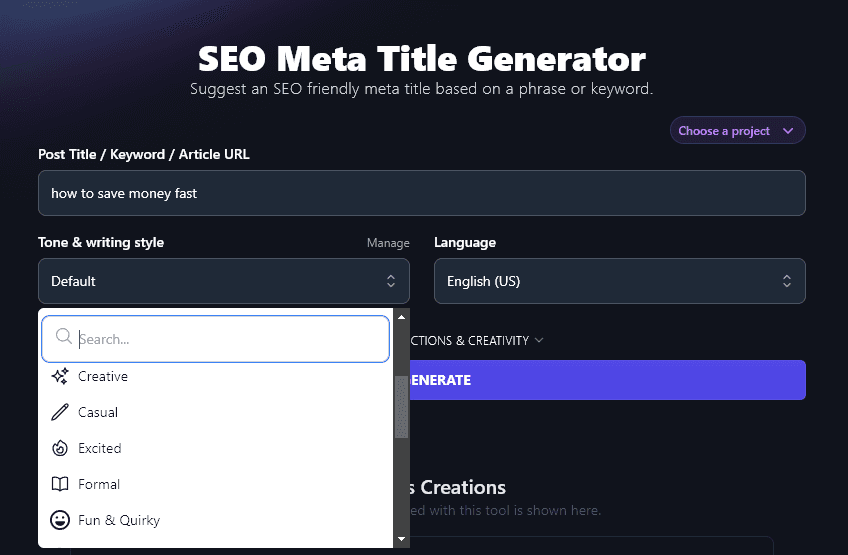The width and height of the screenshot is (848, 555).
Task: Choose the Fun & Quirky style
Action: coord(119,521)
